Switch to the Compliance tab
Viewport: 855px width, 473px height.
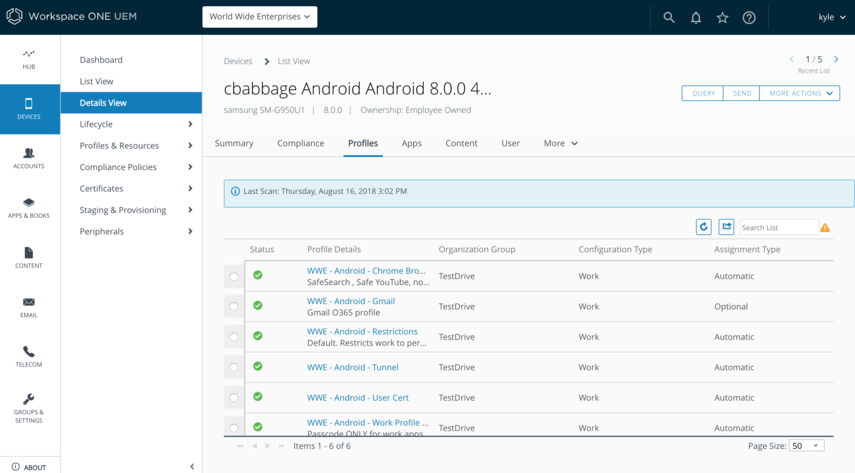[x=300, y=143]
